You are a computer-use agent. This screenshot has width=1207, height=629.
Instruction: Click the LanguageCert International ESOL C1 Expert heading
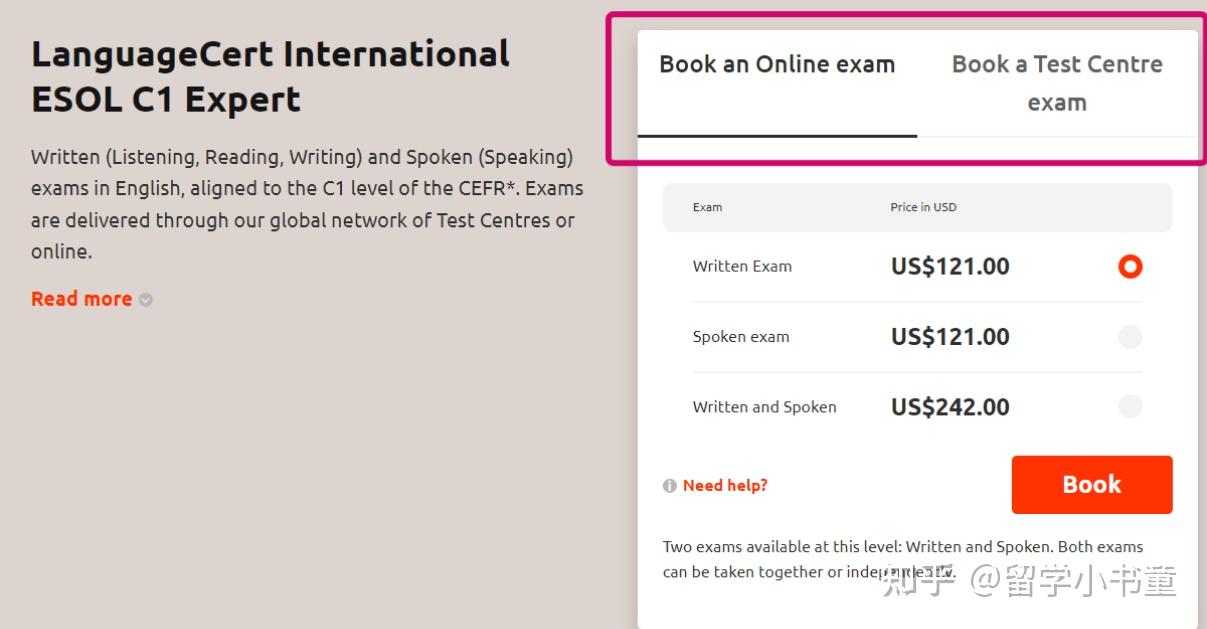point(270,76)
